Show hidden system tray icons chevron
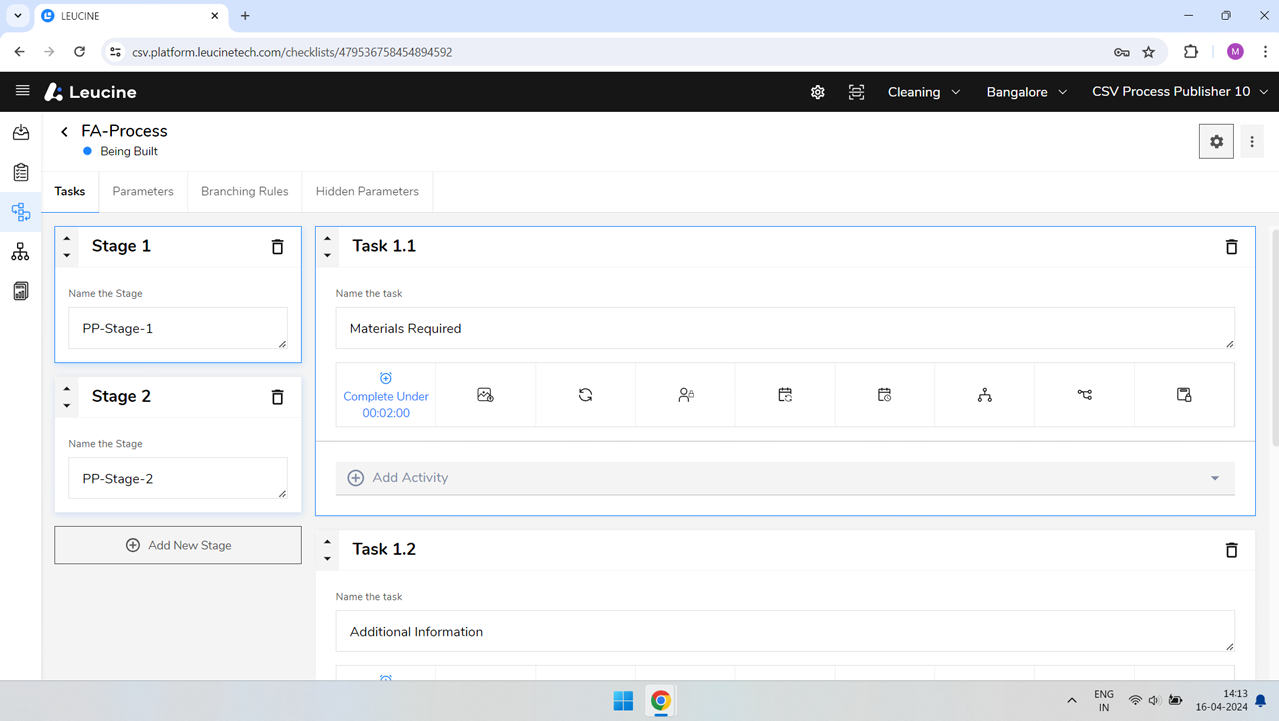This screenshot has width=1279, height=721. click(x=1072, y=701)
